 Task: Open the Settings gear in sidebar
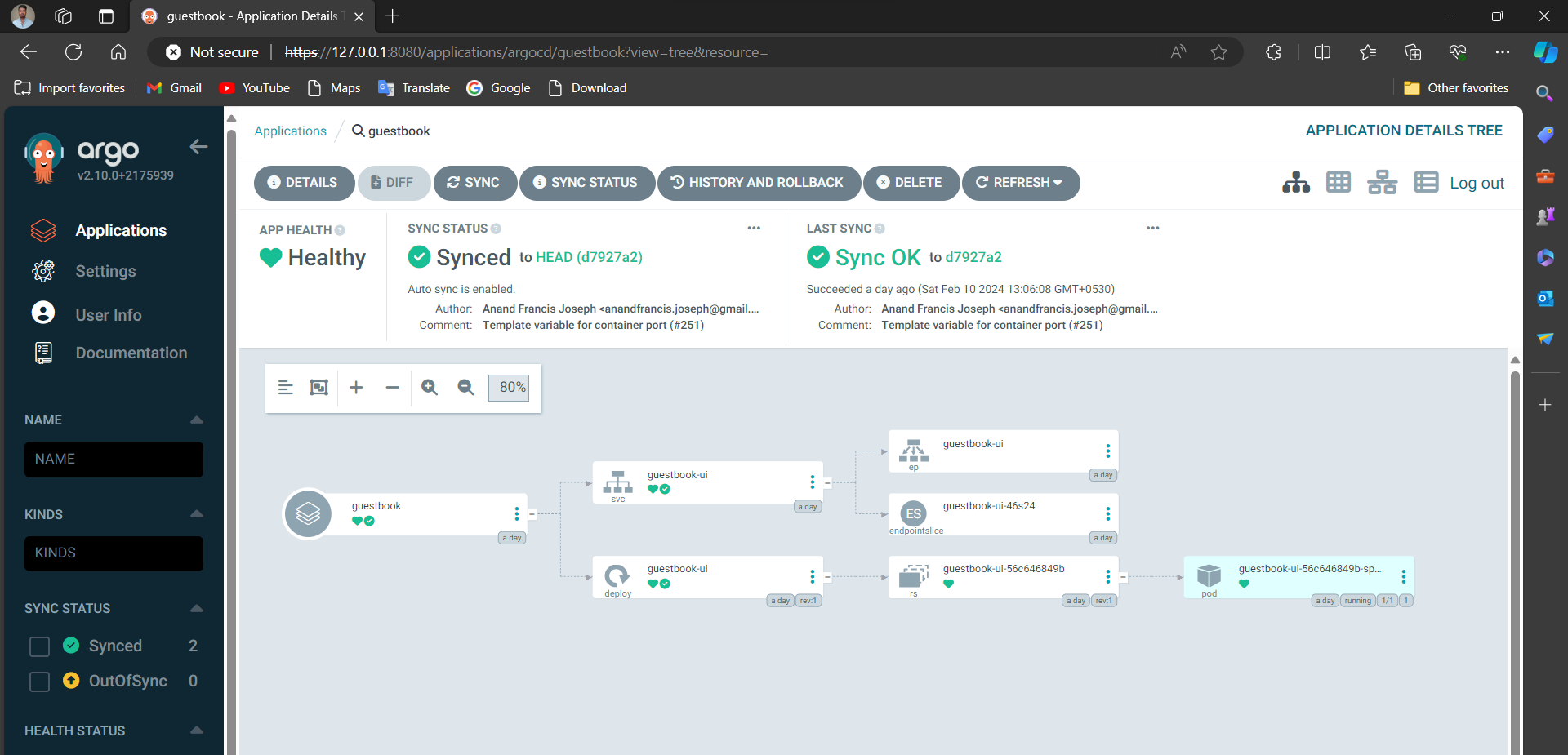point(43,271)
